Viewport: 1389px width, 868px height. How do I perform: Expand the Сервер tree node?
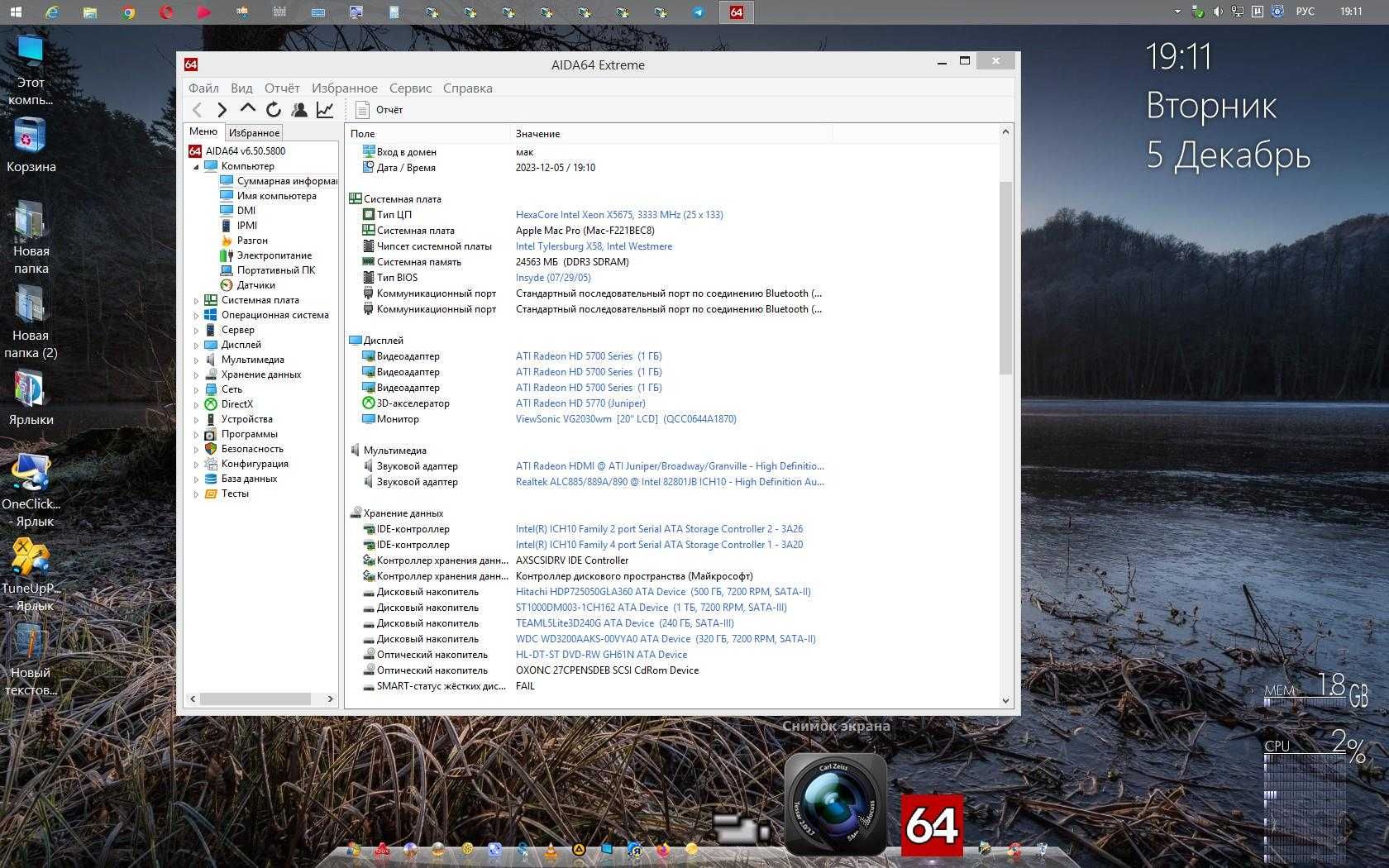(196, 331)
